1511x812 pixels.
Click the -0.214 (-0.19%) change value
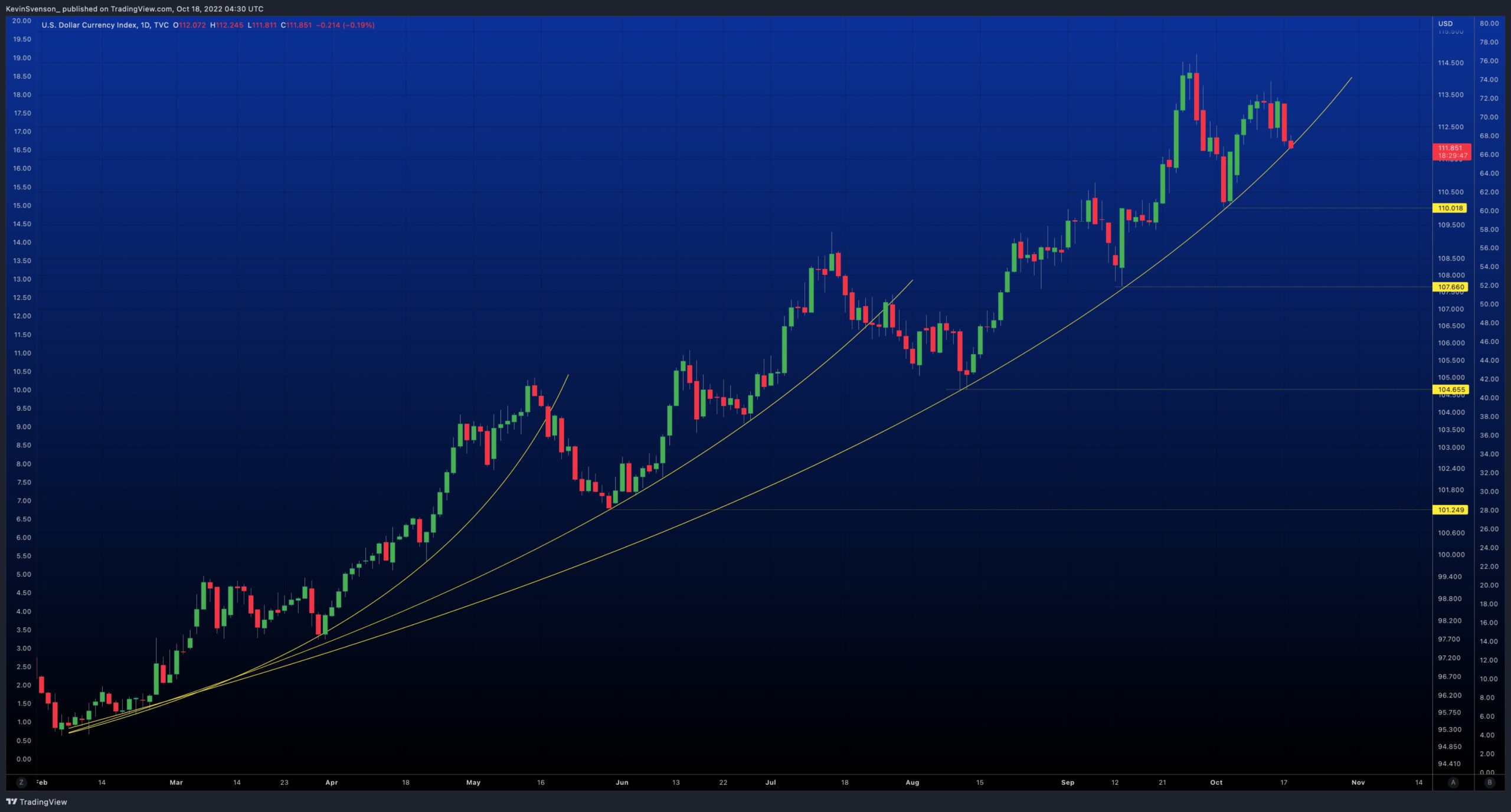click(x=345, y=25)
